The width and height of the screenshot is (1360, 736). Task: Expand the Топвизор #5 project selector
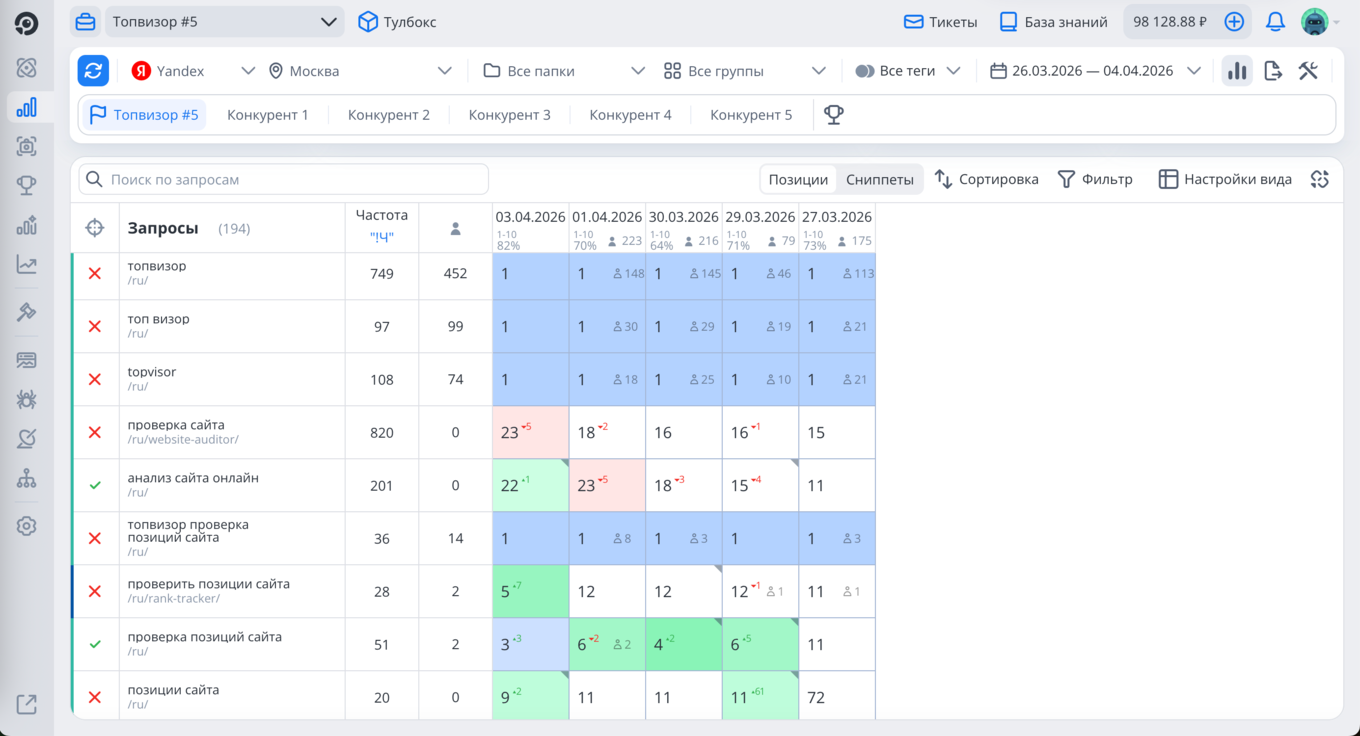[224, 22]
